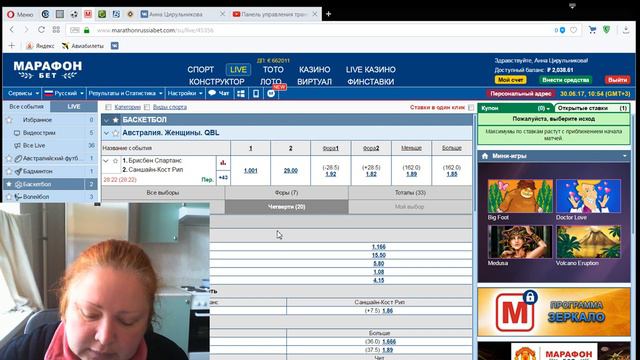Click the Персональный адрес button

(x=520, y=93)
